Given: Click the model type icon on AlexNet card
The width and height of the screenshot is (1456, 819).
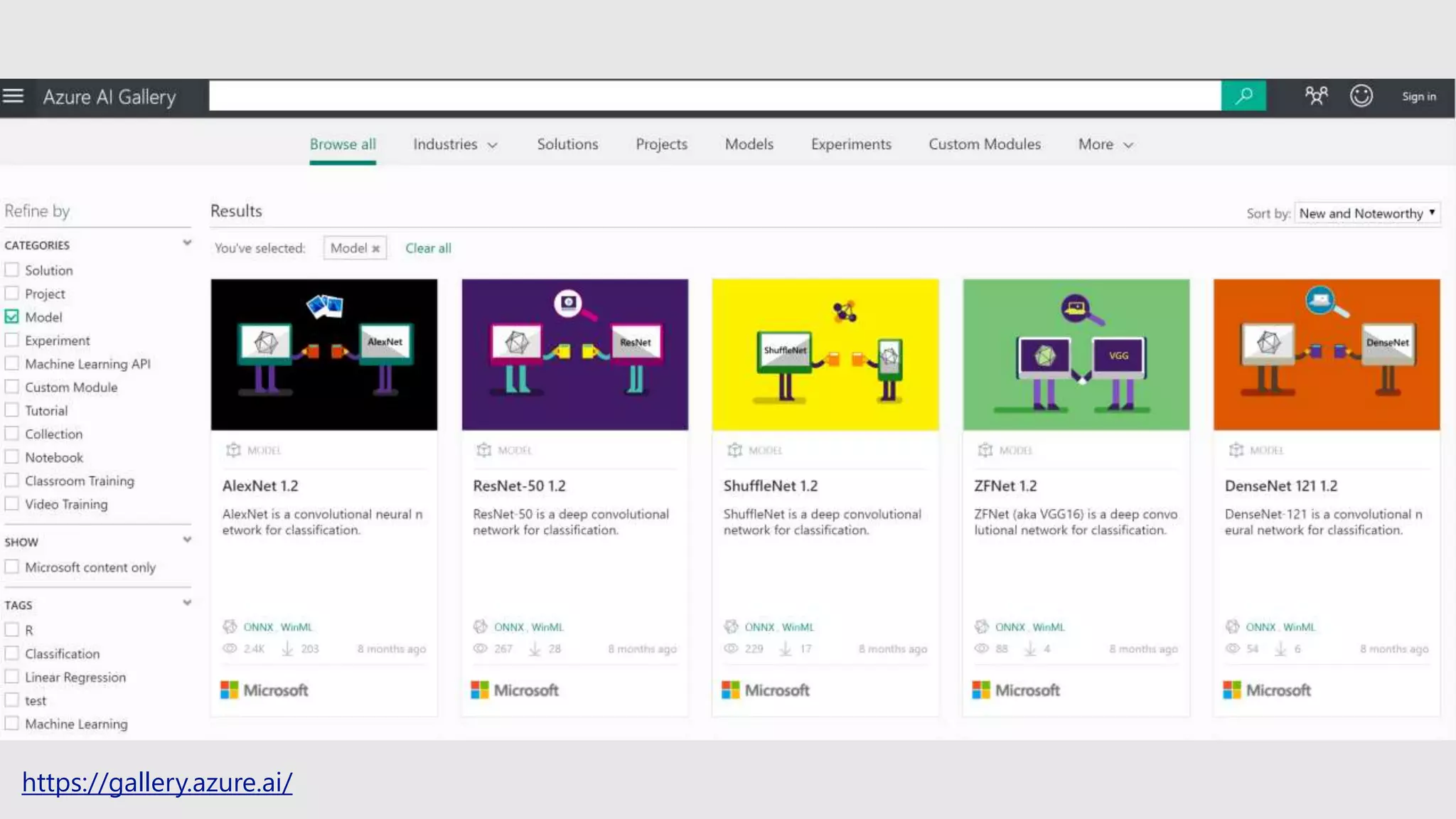Looking at the screenshot, I should point(233,450).
